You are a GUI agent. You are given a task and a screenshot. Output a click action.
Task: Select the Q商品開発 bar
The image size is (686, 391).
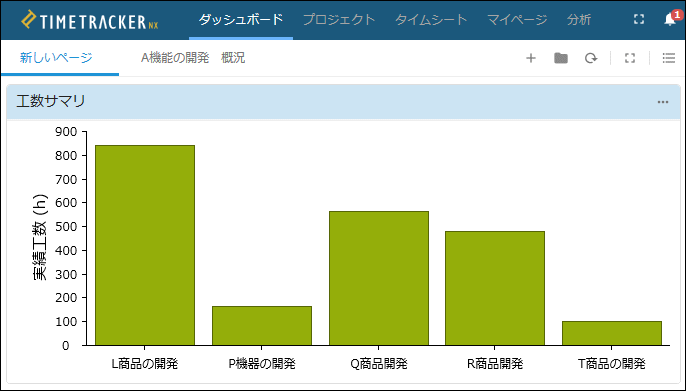pyautogui.click(x=379, y=278)
